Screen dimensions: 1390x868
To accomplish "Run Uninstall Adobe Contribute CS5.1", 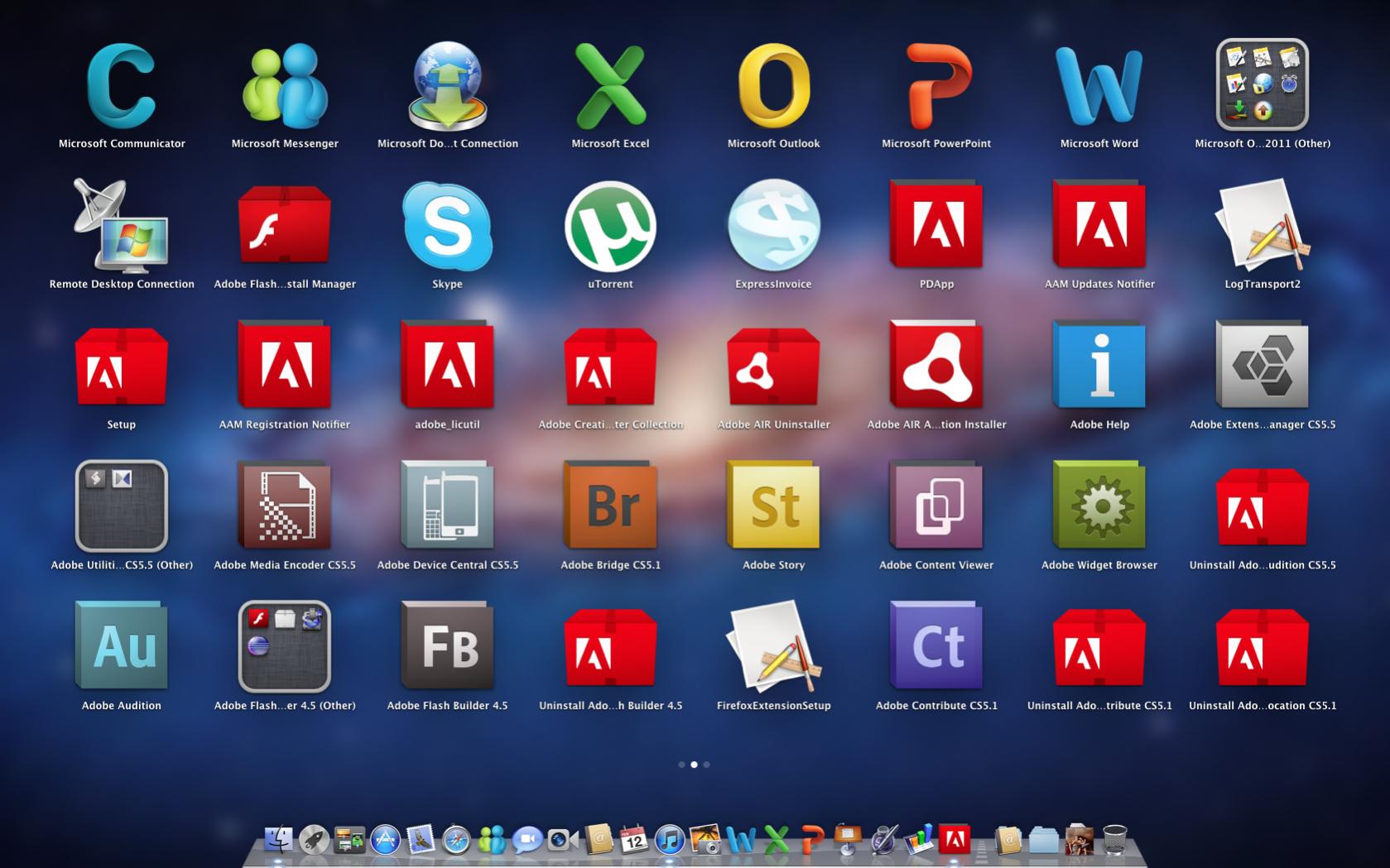I will click(x=1099, y=648).
